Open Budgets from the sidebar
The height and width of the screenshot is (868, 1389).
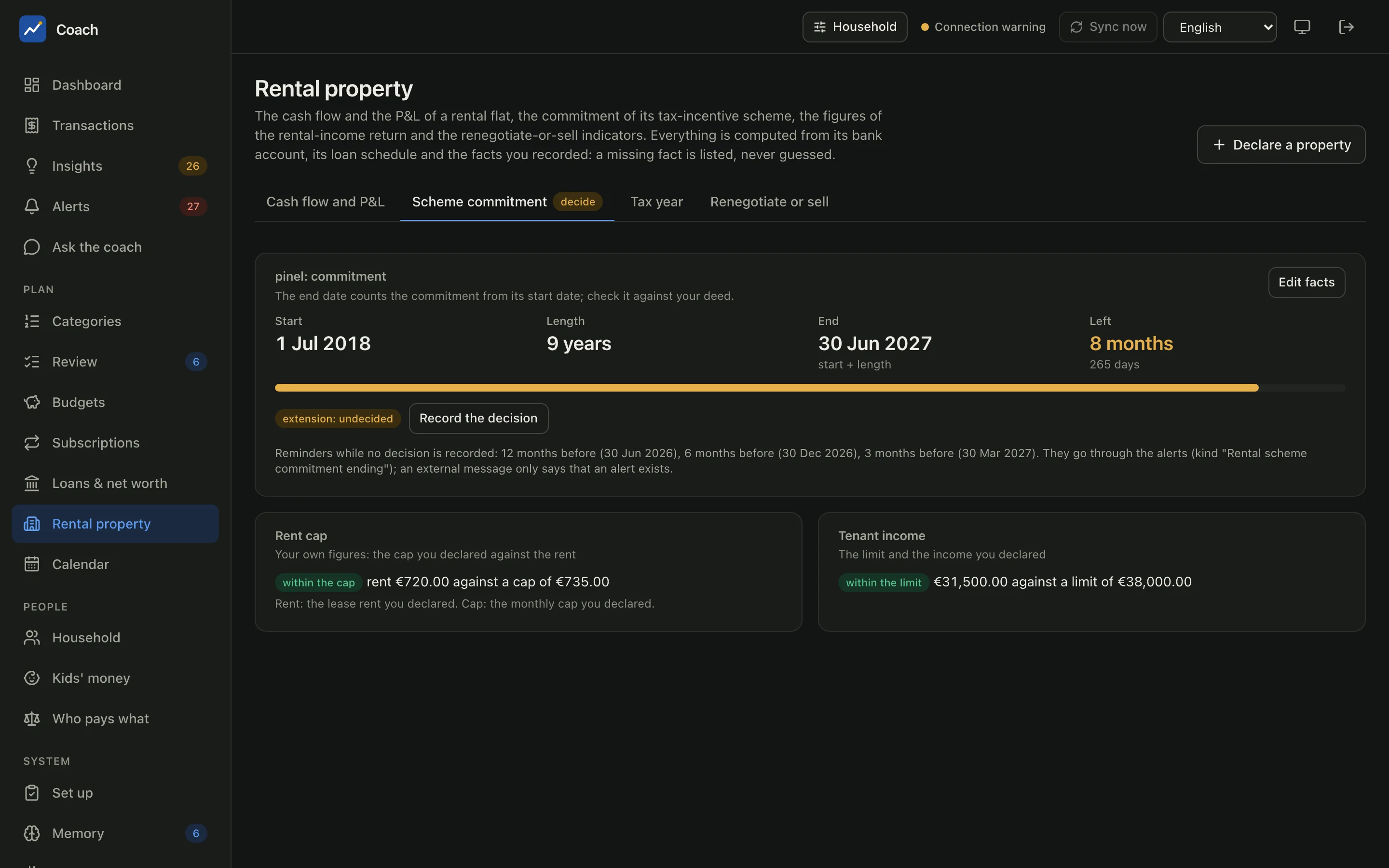point(115,402)
